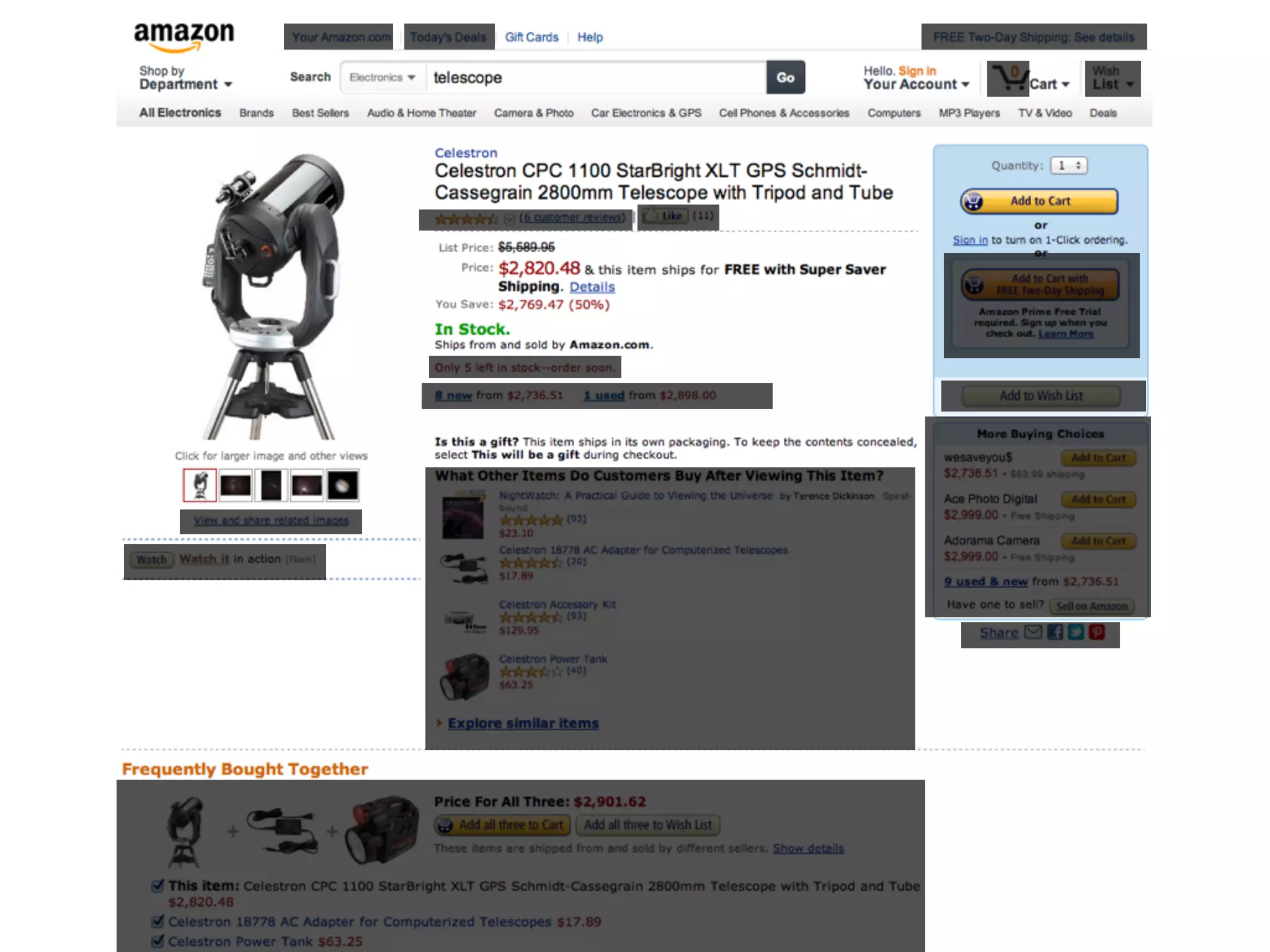Click the Watch video button

(x=151, y=560)
